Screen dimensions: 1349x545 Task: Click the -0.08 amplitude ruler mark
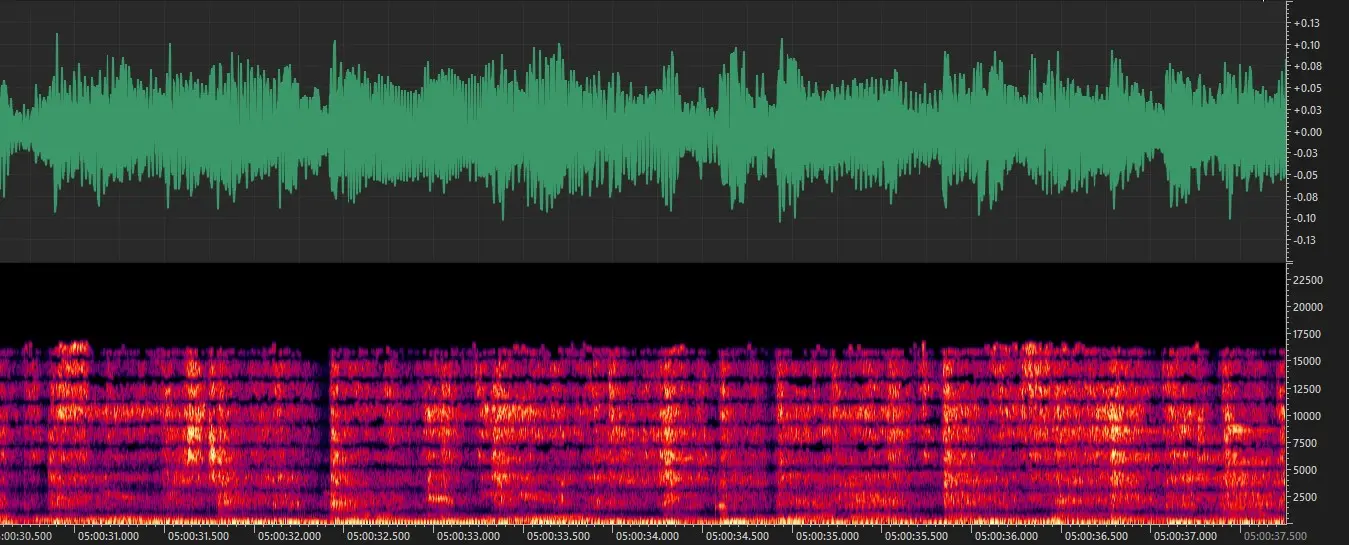click(x=1307, y=197)
